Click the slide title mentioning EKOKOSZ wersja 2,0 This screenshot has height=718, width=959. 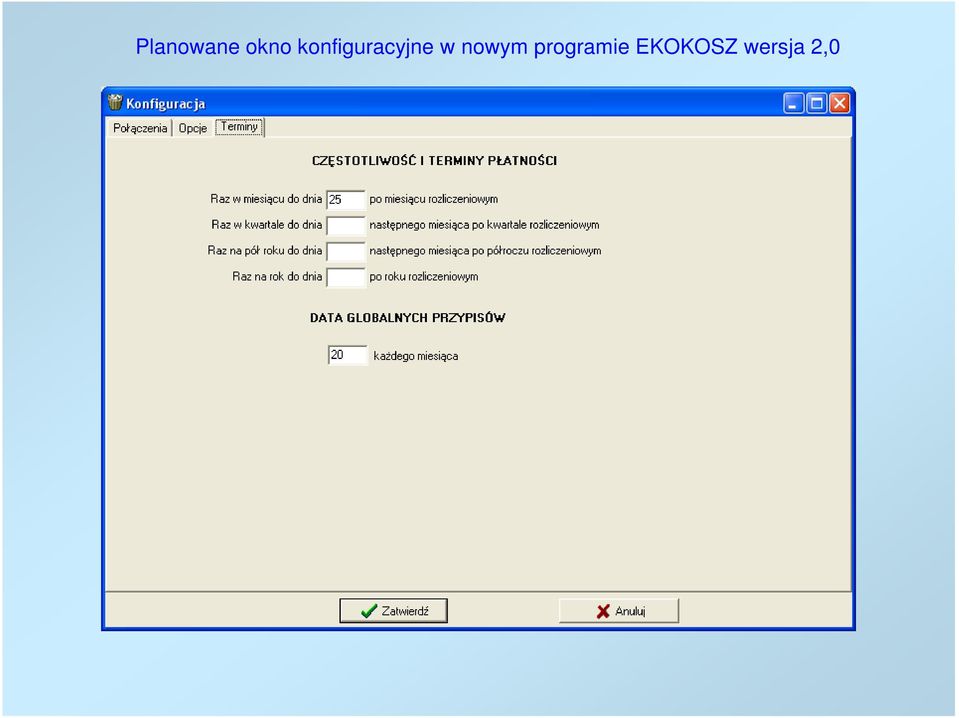[x=487, y=47]
